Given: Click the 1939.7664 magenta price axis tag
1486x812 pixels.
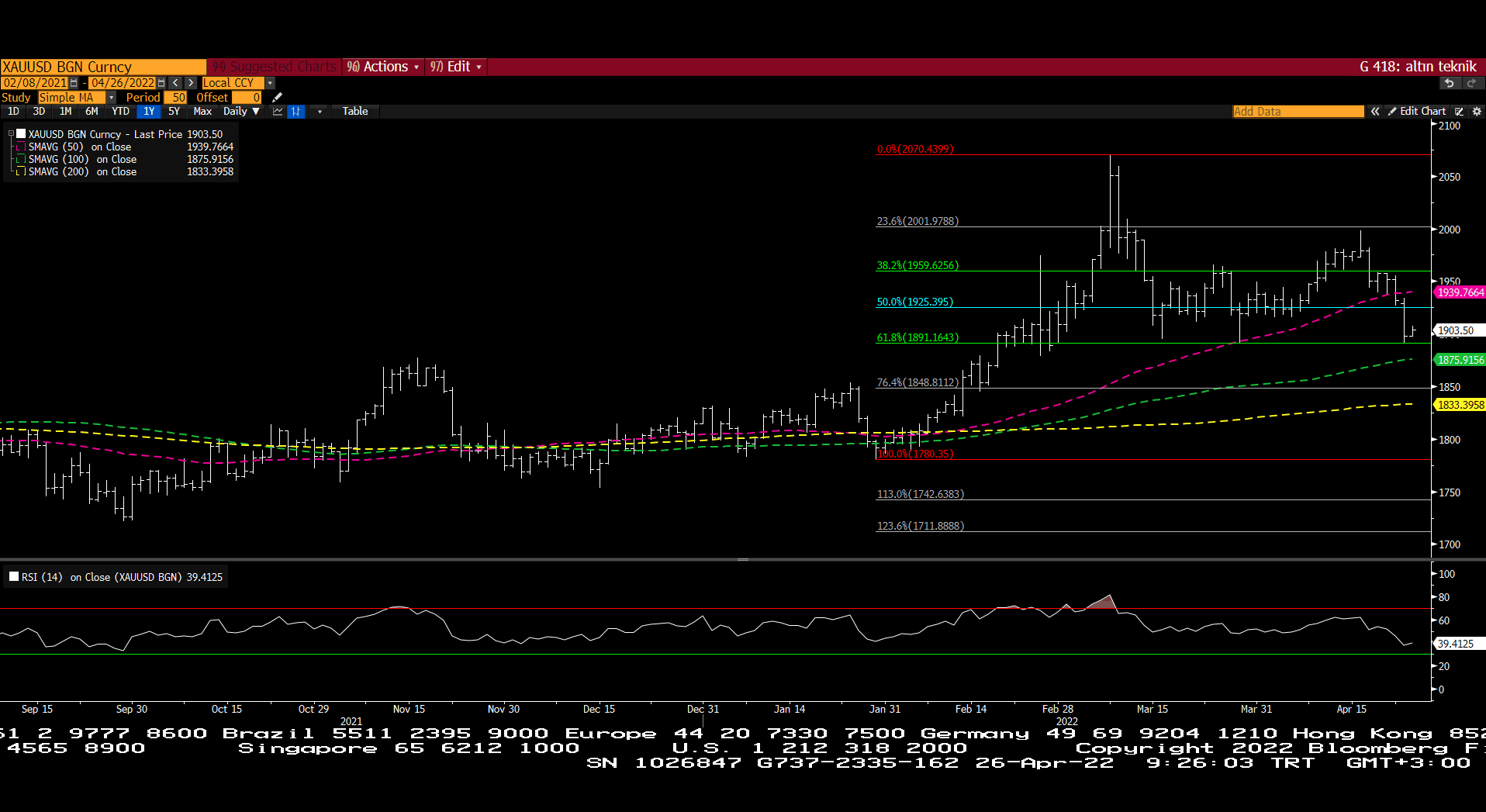Looking at the screenshot, I should point(1460,292).
